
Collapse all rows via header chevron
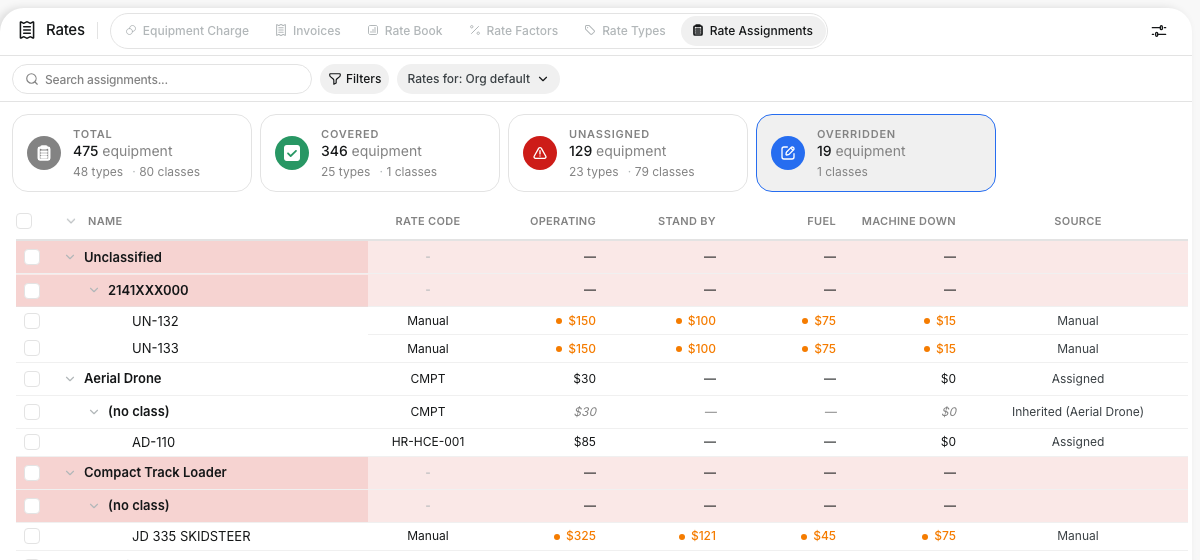(70, 221)
